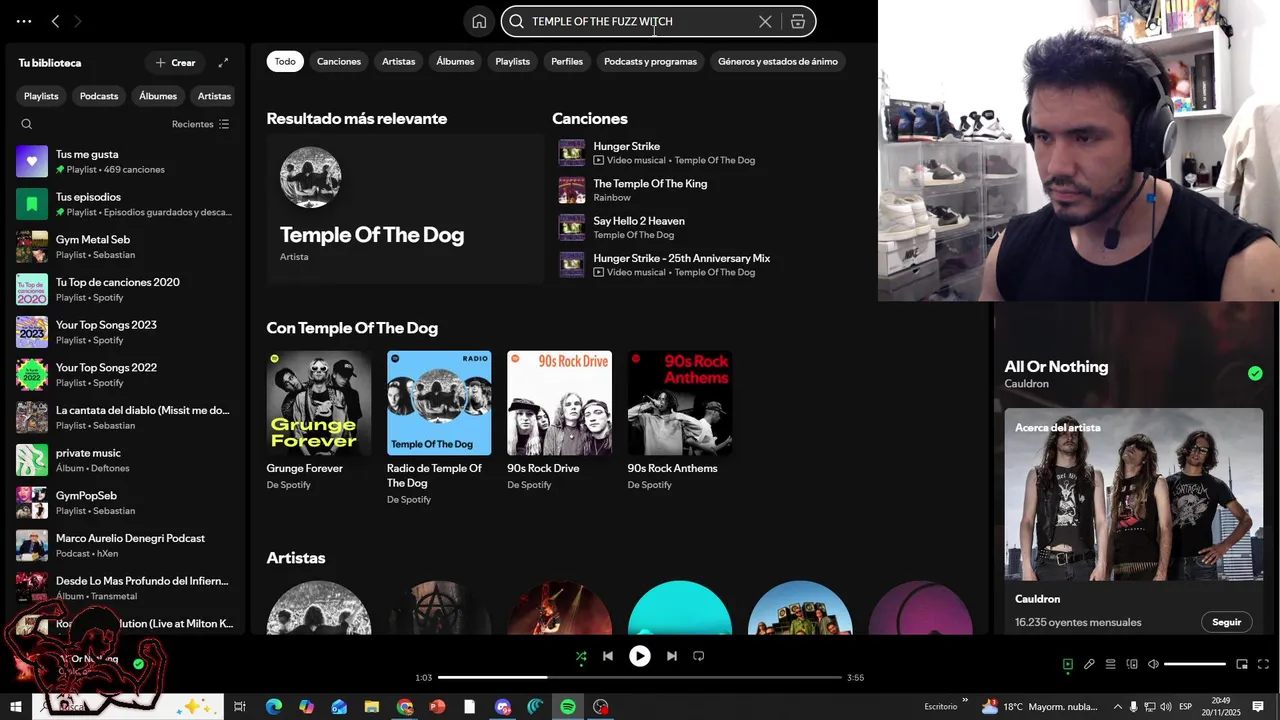Expand Tu biblioteca to full view
The height and width of the screenshot is (720, 1280).
click(x=223, y=62)
